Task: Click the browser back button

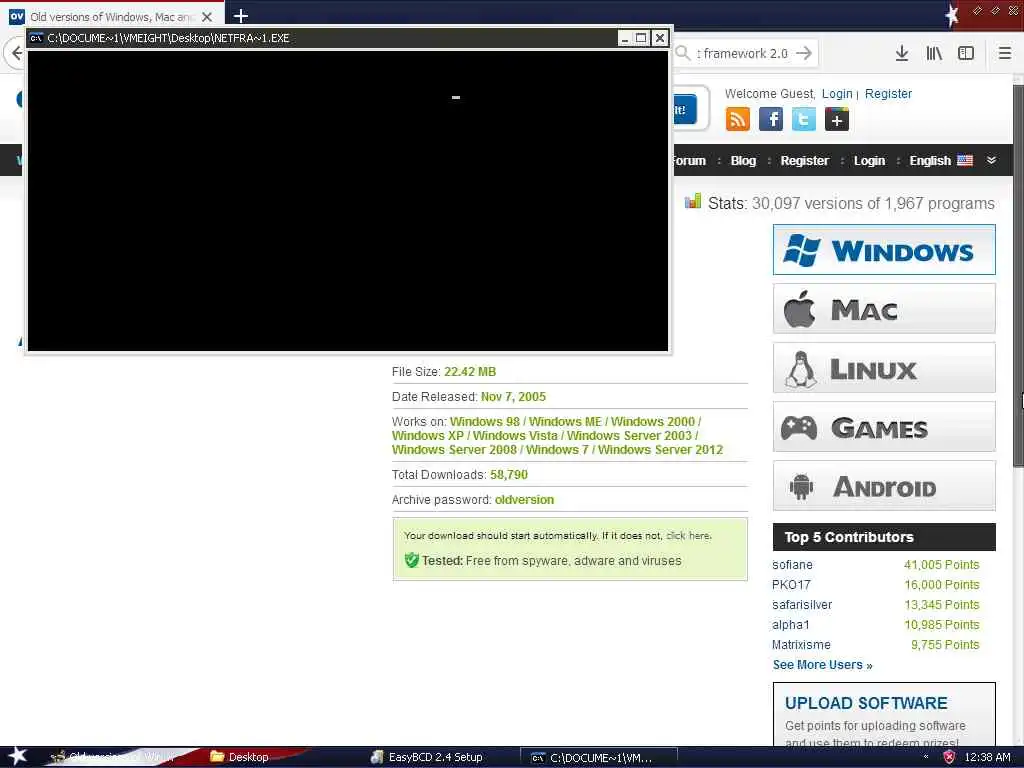Action: [x=16, y=54]
